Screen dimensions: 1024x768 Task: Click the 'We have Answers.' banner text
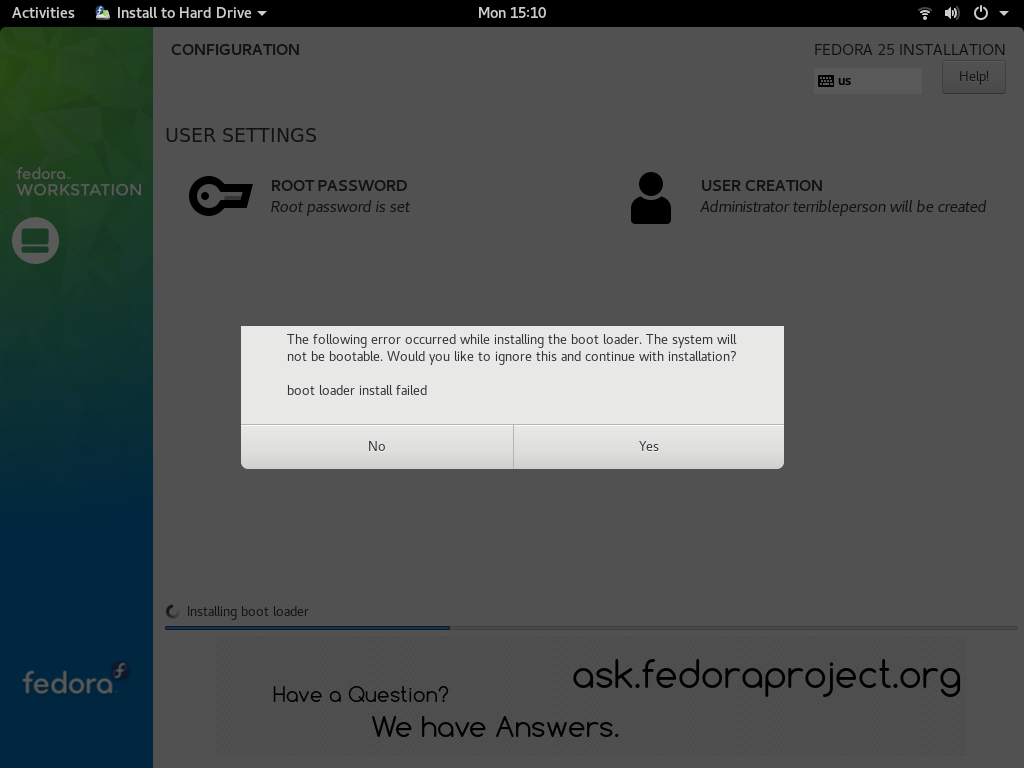click(x=495, y=727)
